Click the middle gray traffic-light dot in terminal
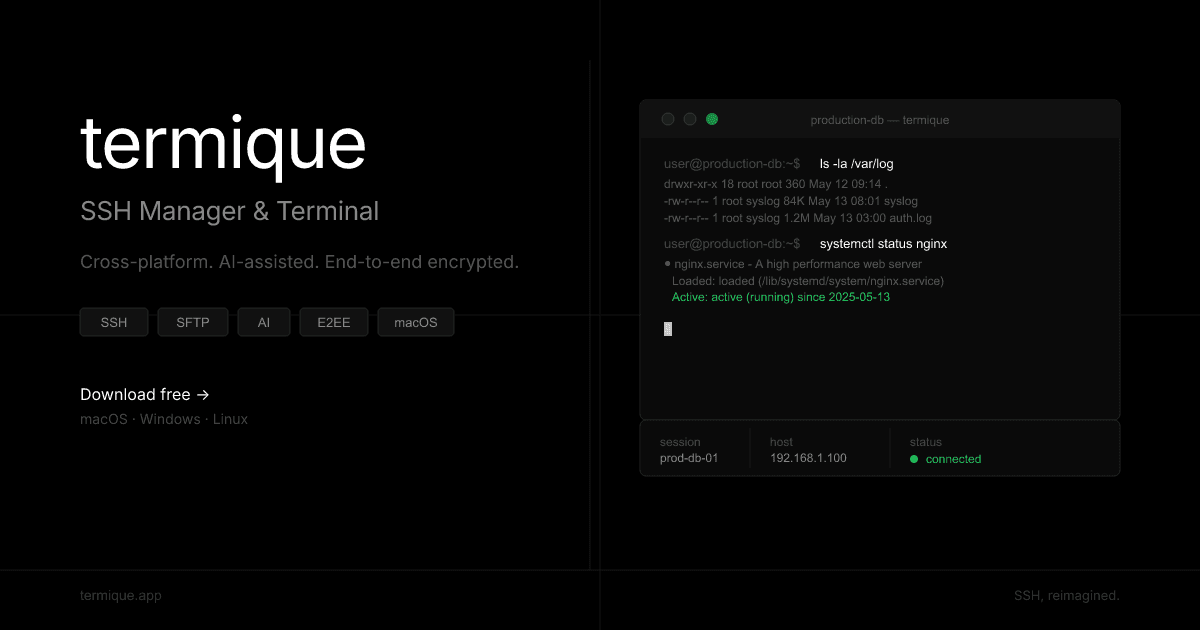Screen dimensions: 1200x630 pyautogui.click(x=690, y=119)
